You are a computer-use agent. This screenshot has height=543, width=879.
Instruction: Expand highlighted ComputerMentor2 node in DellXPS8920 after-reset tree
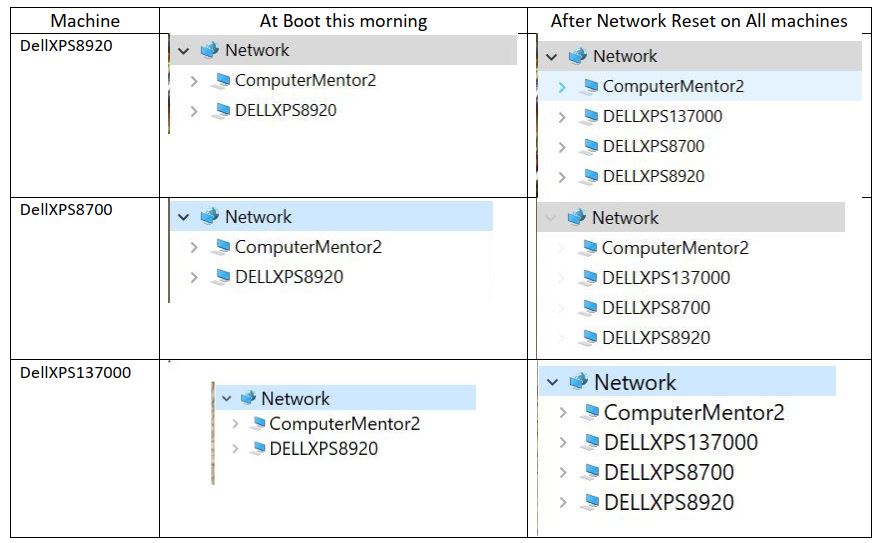pos(562,87)
